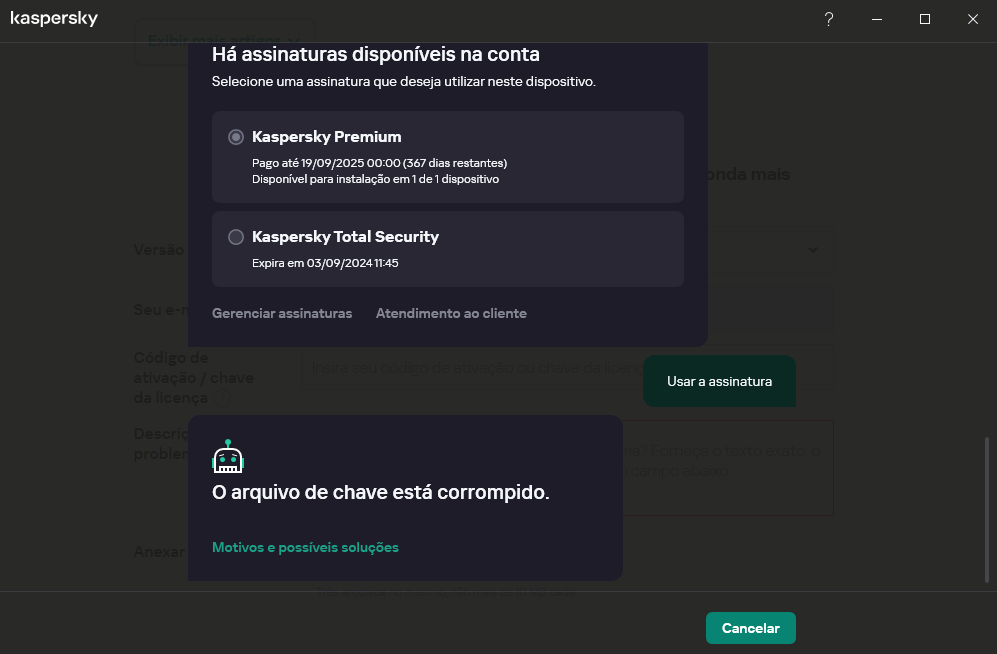
Task: Expand the version dropdown chevron
Action: coord(813,249)
